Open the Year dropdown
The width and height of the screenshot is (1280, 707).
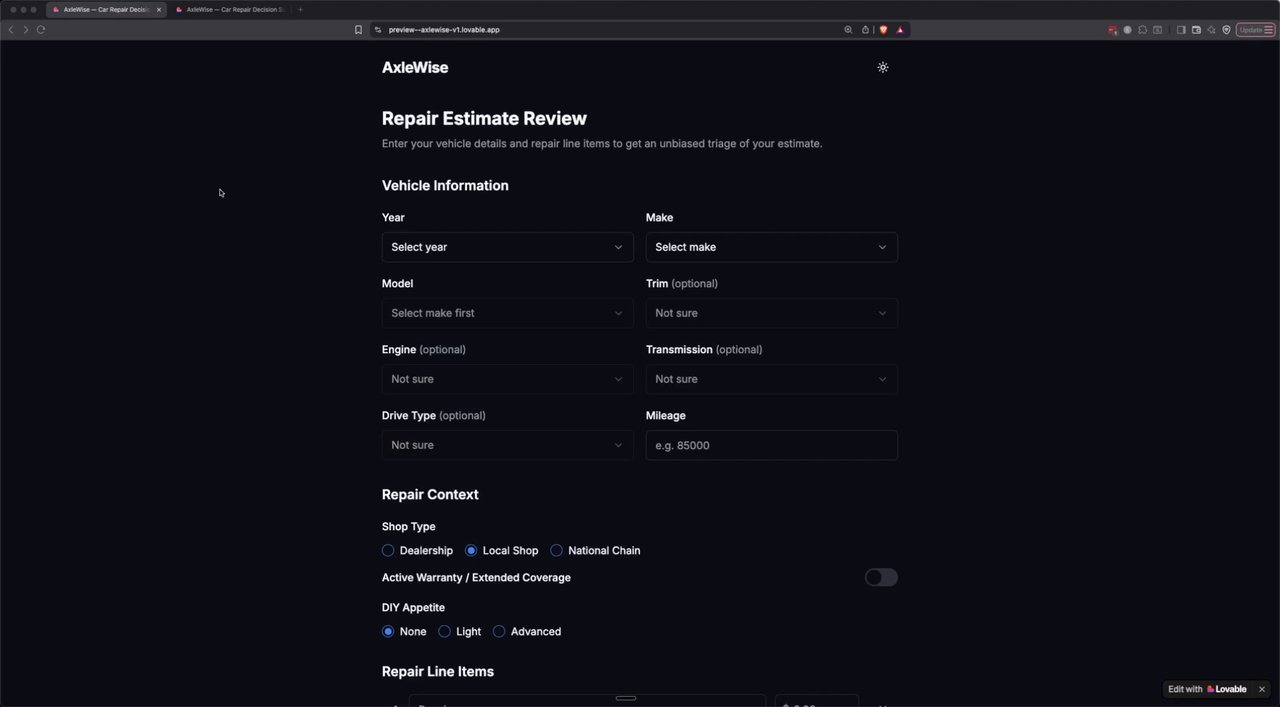507,247
